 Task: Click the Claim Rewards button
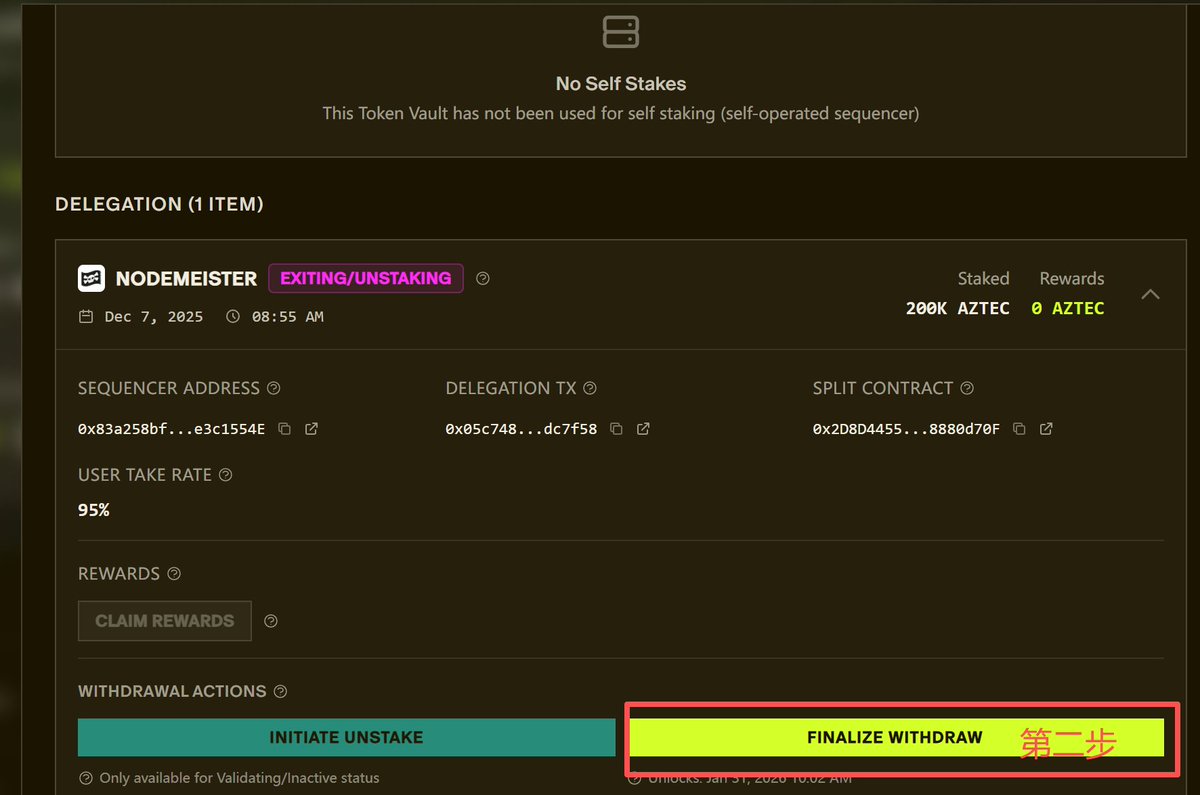165,621
